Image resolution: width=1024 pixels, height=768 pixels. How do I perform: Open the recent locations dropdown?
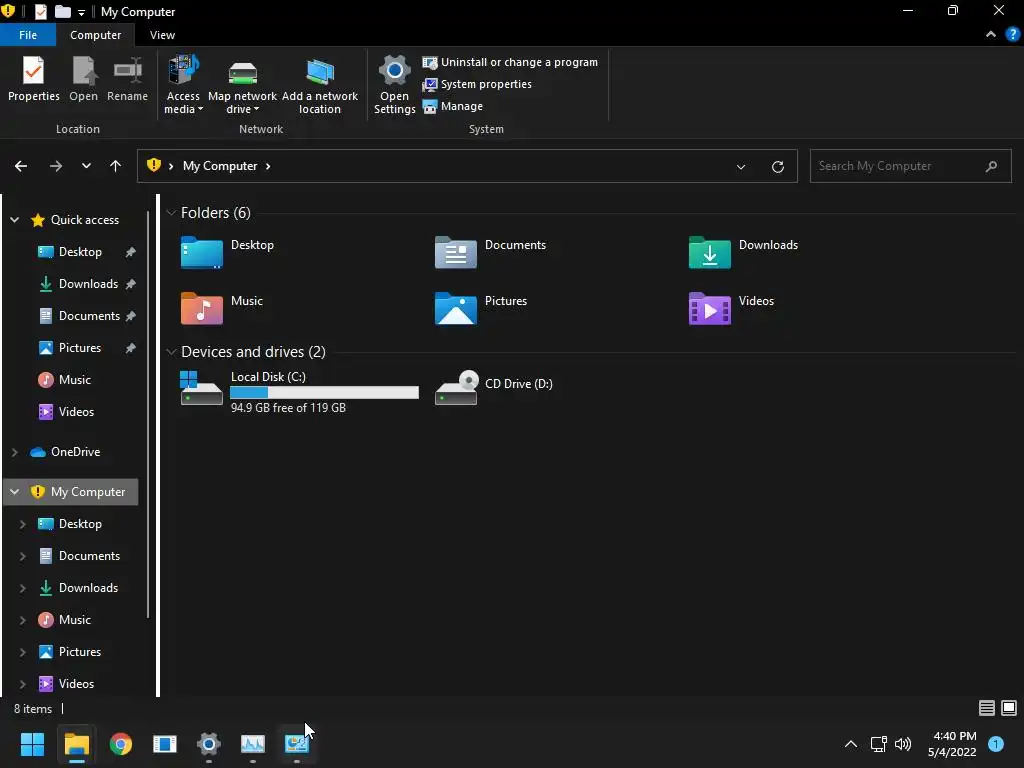(x=86, y=166)
